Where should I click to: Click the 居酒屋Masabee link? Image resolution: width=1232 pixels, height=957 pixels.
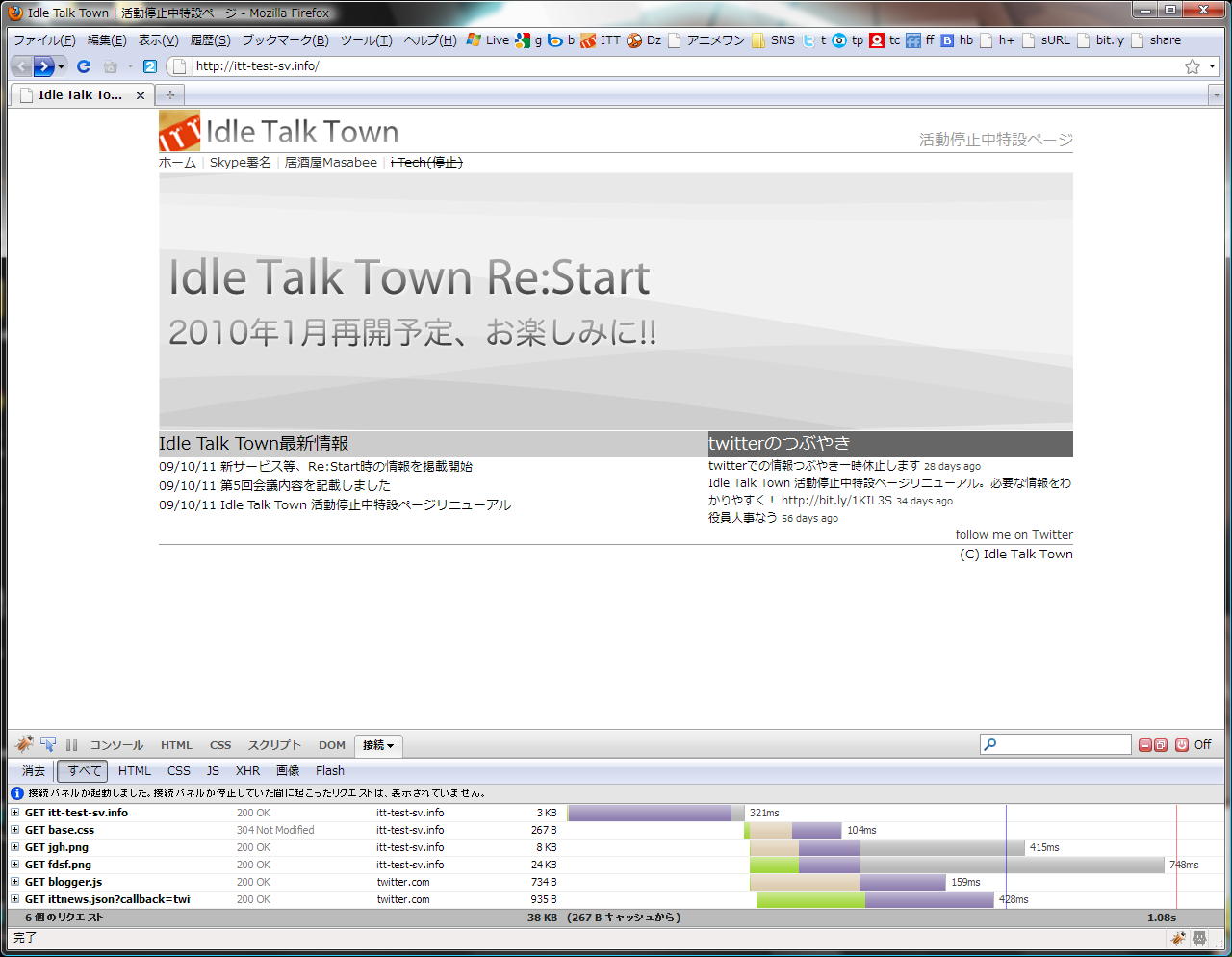pyautogui.click(x=331, y=163)
